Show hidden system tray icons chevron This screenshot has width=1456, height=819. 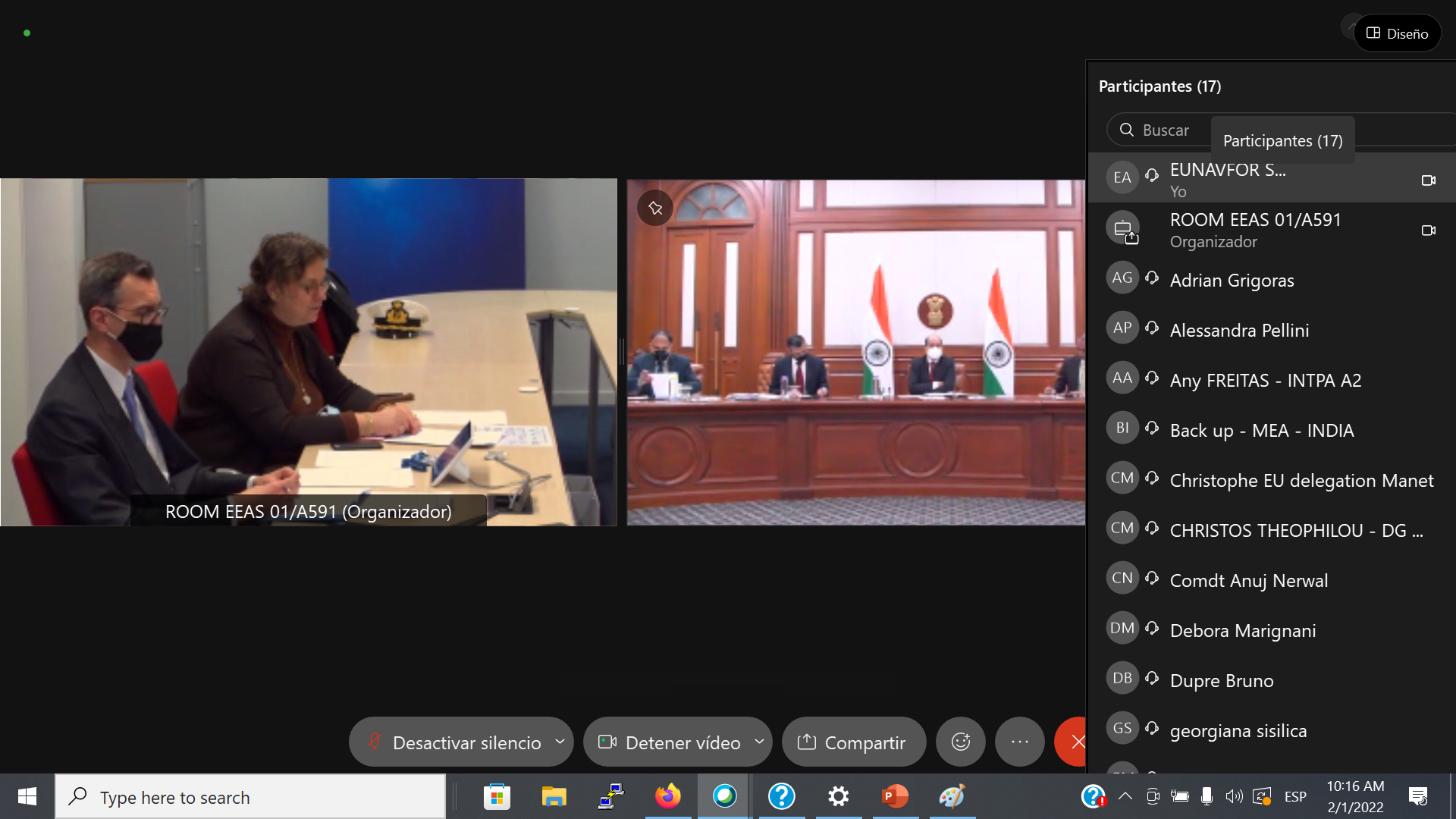tap(1125, 796)
